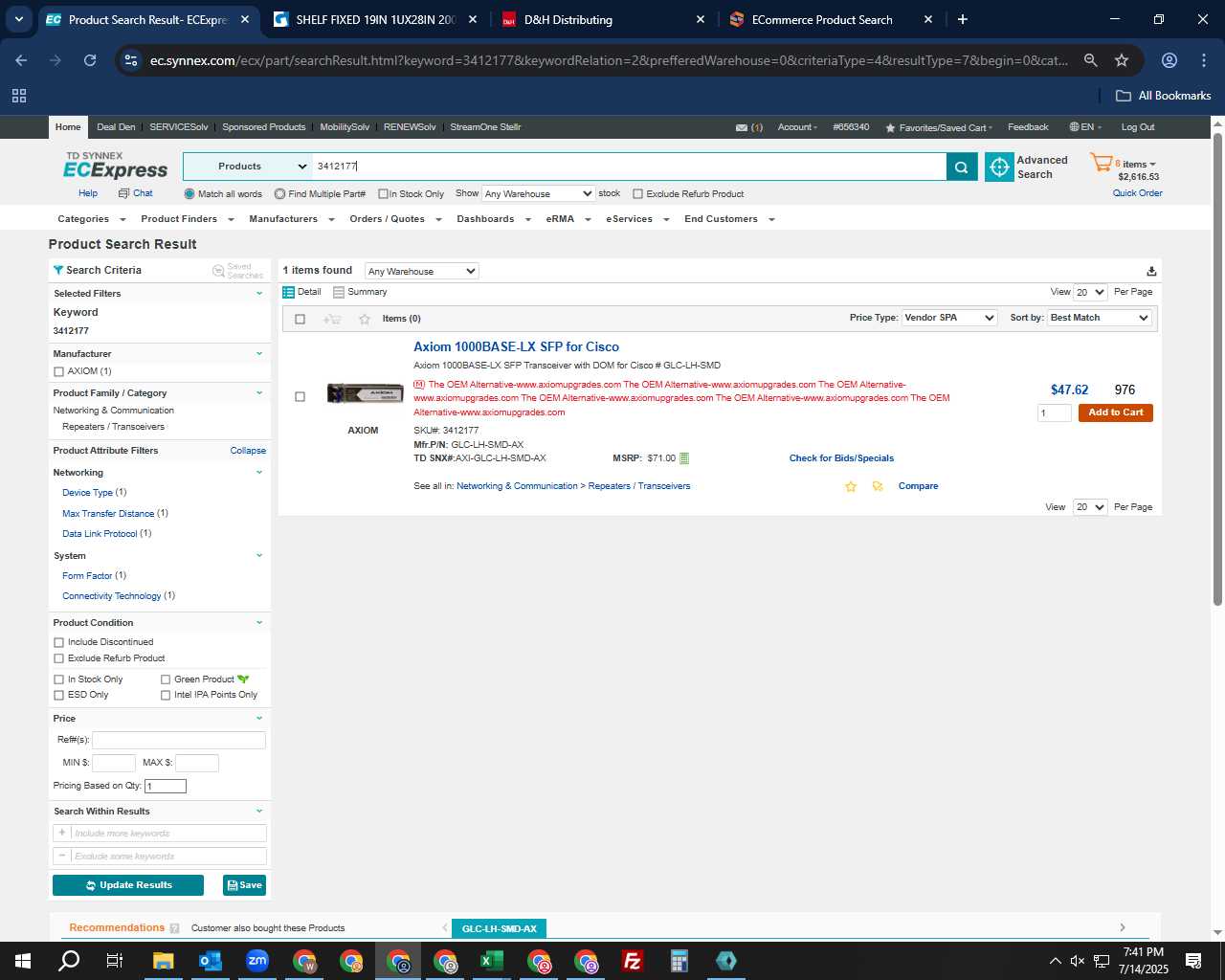Check top Exclude Refurb Product box beside stock

(x=637, y=194)
